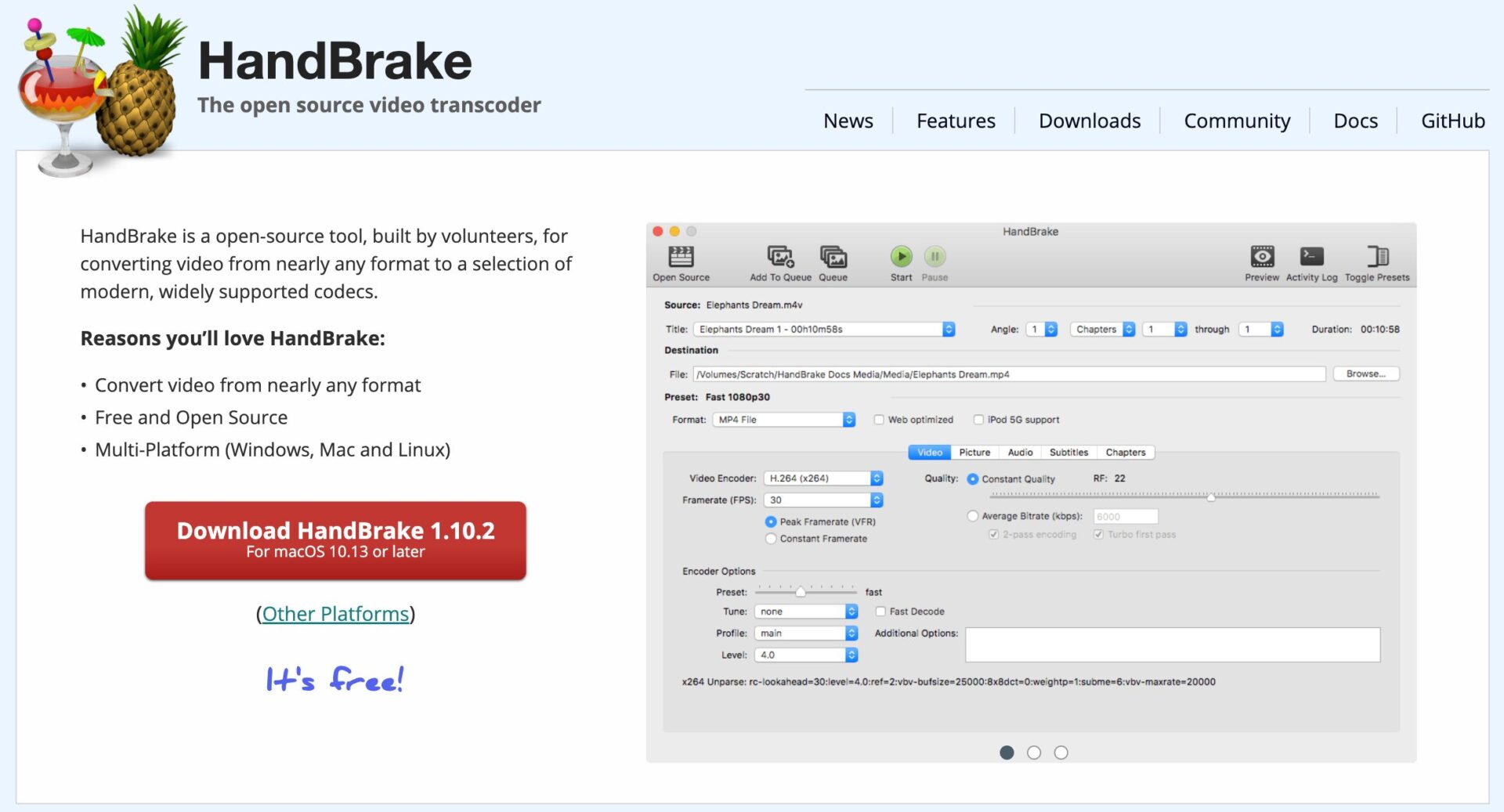Click the Pause icon in toolbar
The height and width of the screenshot is (812, 1504).
pos(935,257)
